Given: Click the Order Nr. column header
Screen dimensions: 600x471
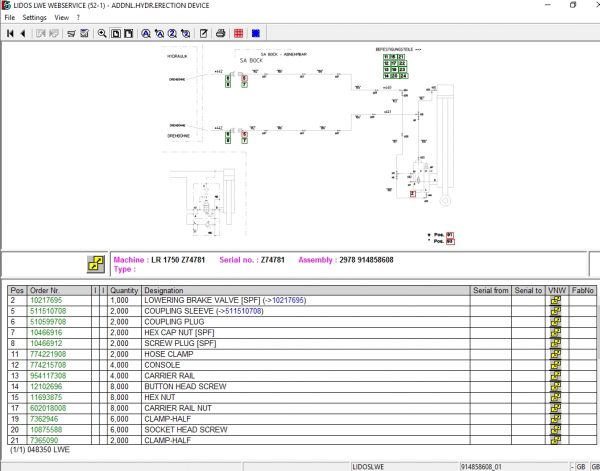Looking at the screenshot, I should coord(59,290).
